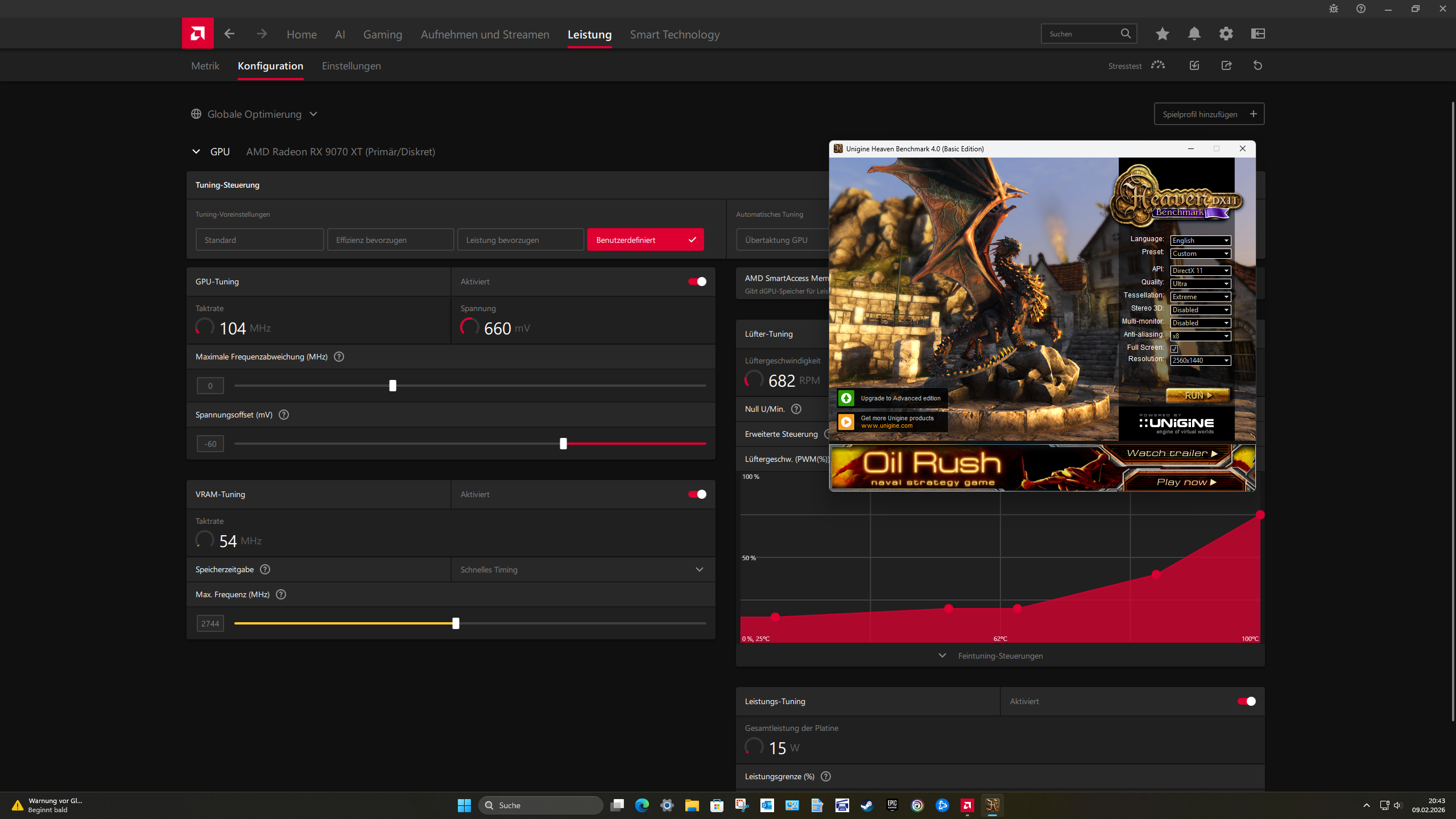Open the Stresstest gauge icon
Image resolution: width=1456 pixels, height=819 pixels.
point(1158,65)
